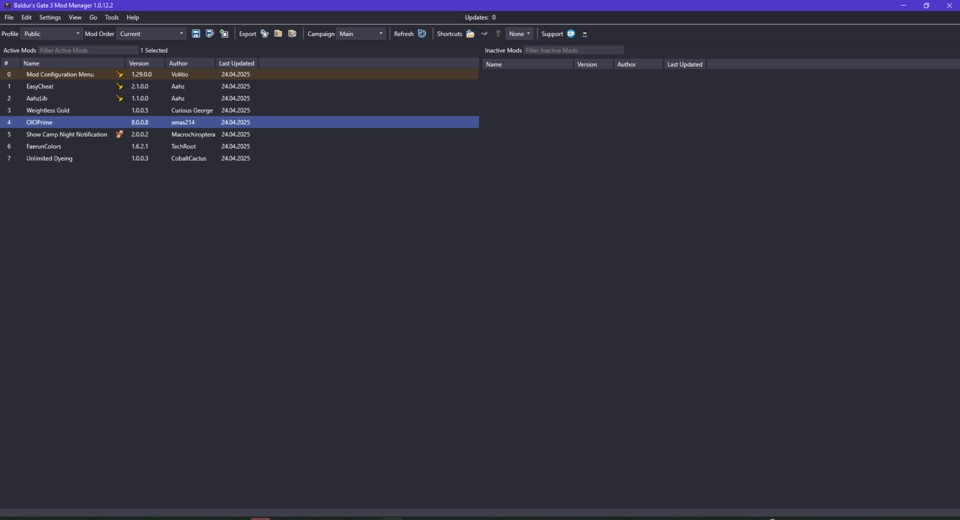Screen dimensions: 960x520
Task: Click the author cell TechRoot
Action: point(183,146)
